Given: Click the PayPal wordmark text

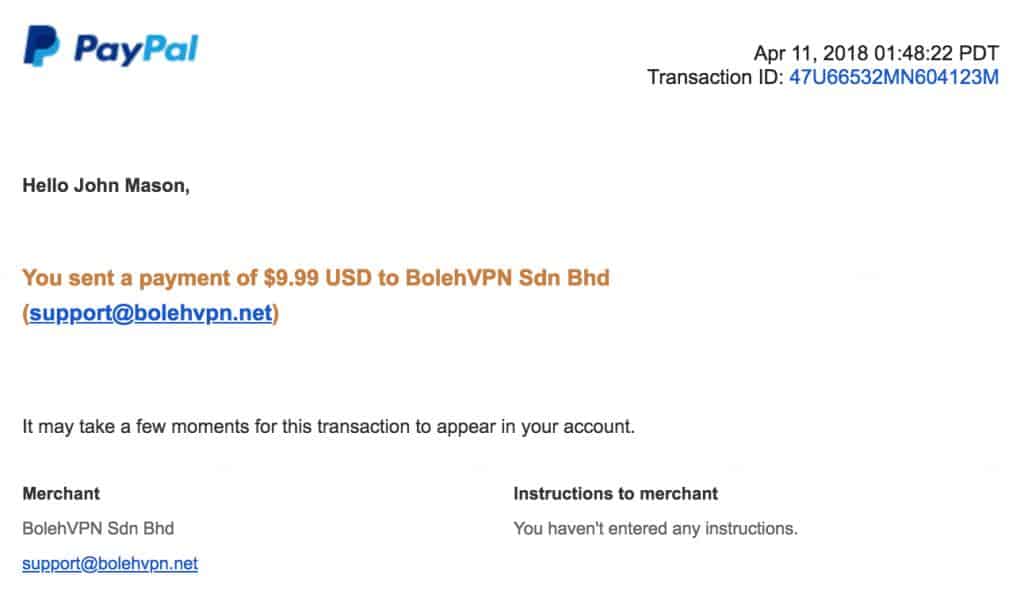Looking at the screenshot, I should [136, 50].
